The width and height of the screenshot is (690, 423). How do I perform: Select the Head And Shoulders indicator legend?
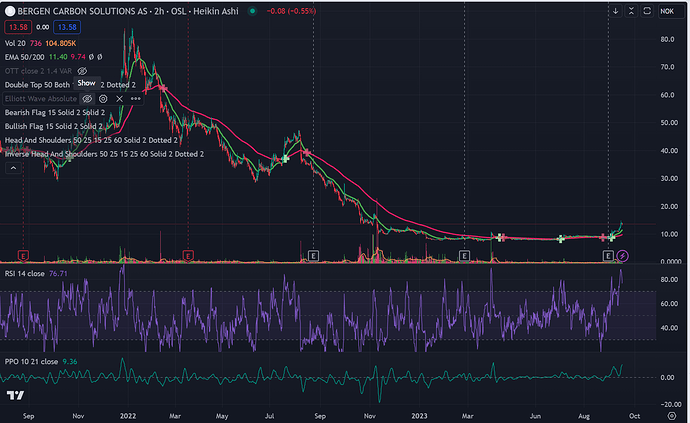tap(92, 140)
